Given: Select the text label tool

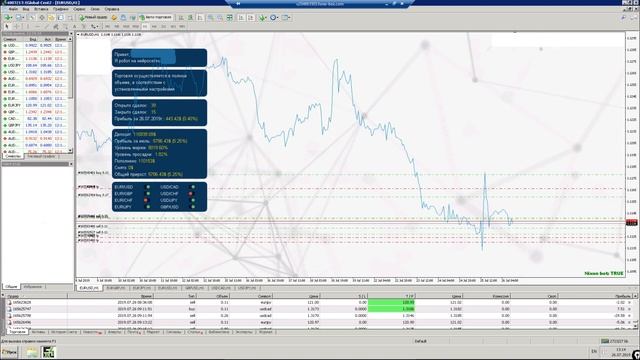Looking at the screenshot, I should (x=84, y=26).
